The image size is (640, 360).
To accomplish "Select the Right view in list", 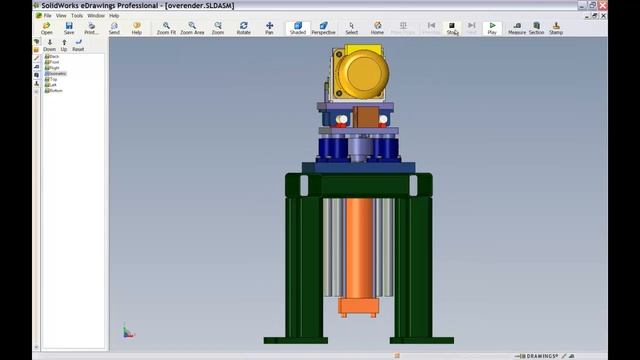I will pyautogui.click(x=52, y=68).
